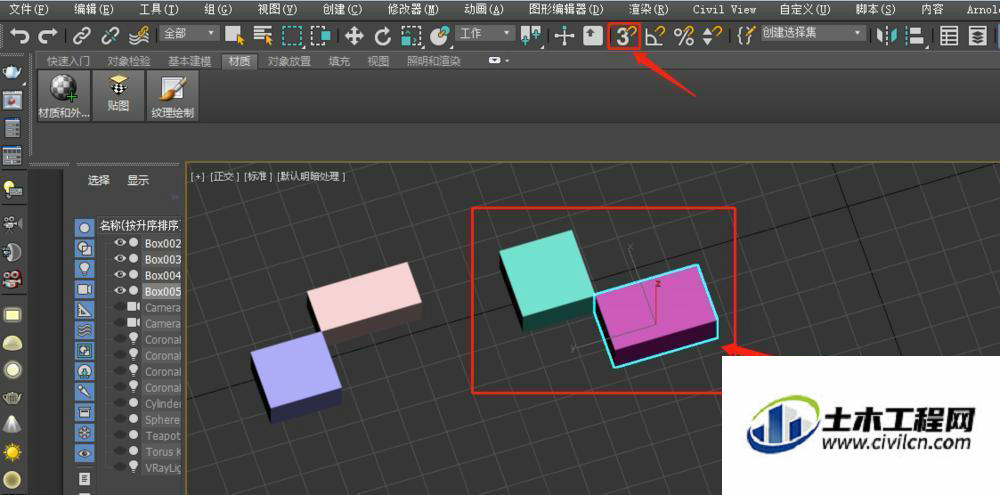Open the 显示 menu in Scene Explorer
Image resolution: width=1000 pixels, height=495 pixels.
pyautogui.click(x=138, y=181)
